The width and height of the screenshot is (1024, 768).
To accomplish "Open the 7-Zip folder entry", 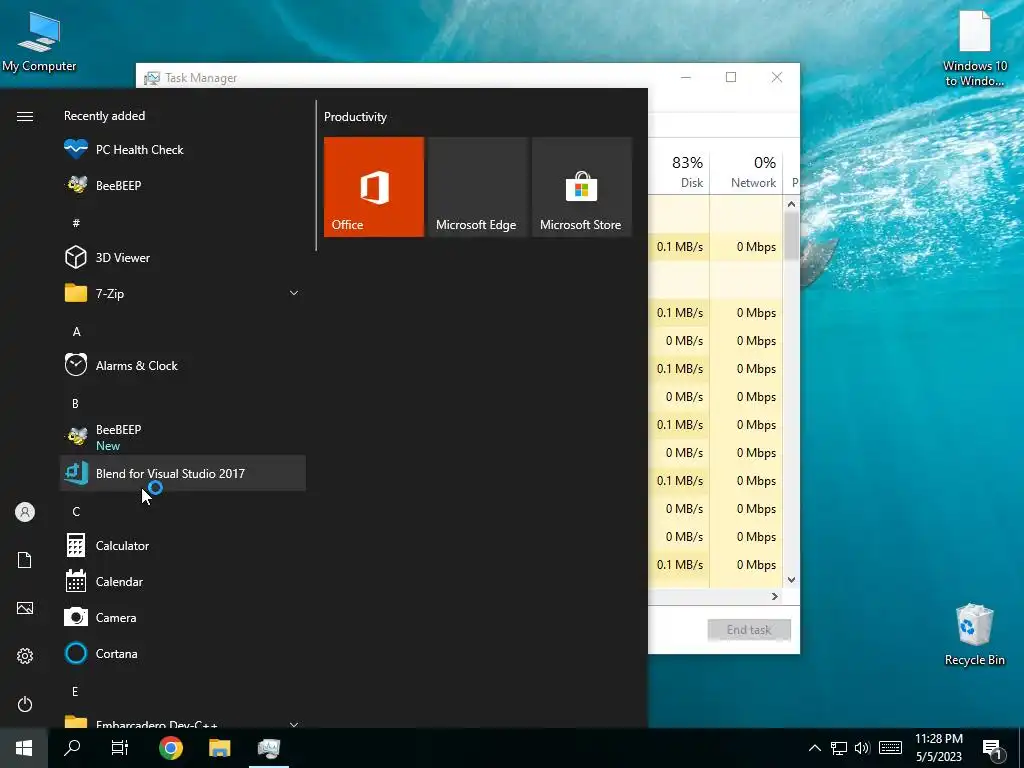I will click(x=182, y=293).
